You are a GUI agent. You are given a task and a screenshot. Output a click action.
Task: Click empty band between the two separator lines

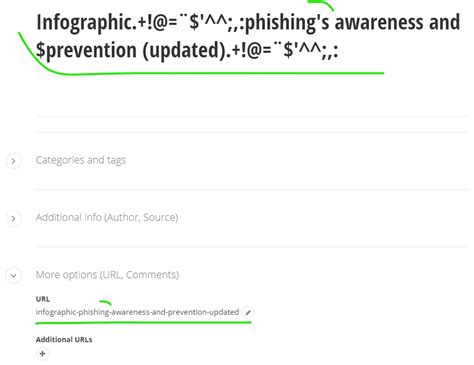point(252,124)
